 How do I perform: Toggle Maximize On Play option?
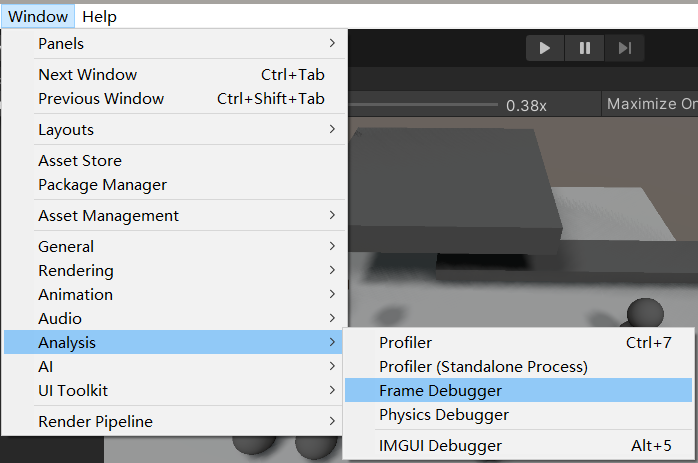[651, 104]
